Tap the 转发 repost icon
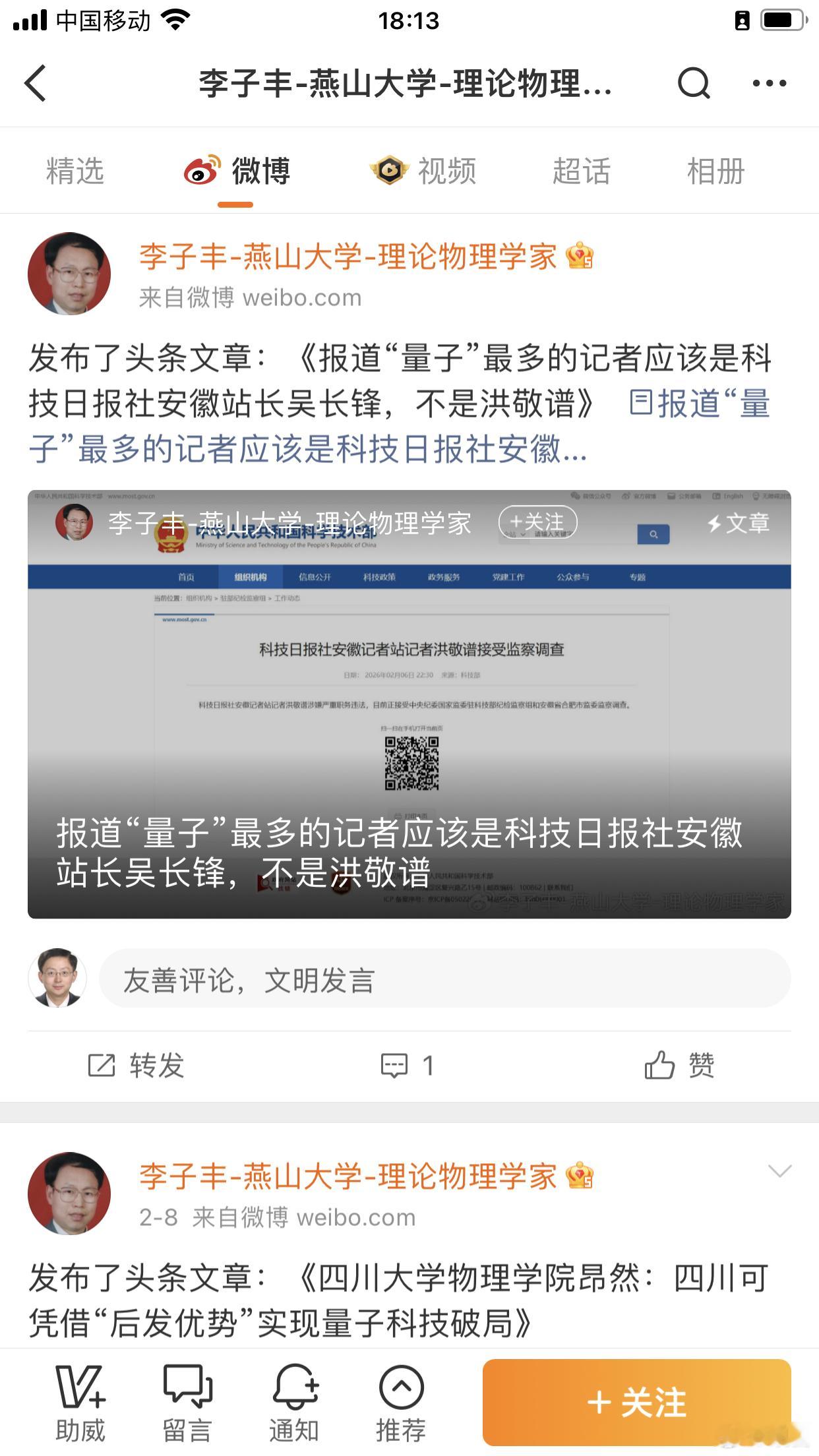The height and width of the screenshot is (1456, 819). click(102, 1066)
